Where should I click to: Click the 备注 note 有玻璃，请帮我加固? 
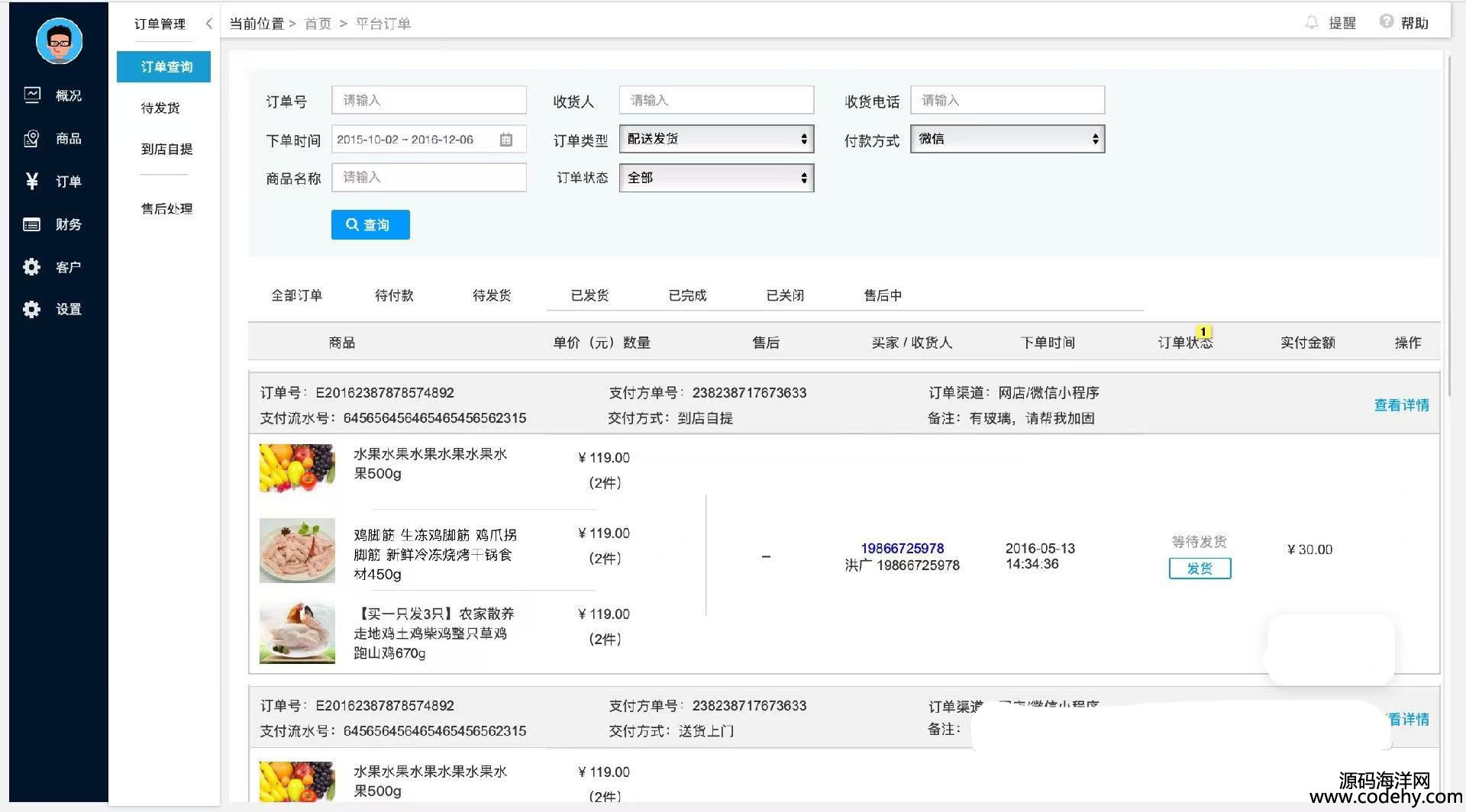[1011, 418]
